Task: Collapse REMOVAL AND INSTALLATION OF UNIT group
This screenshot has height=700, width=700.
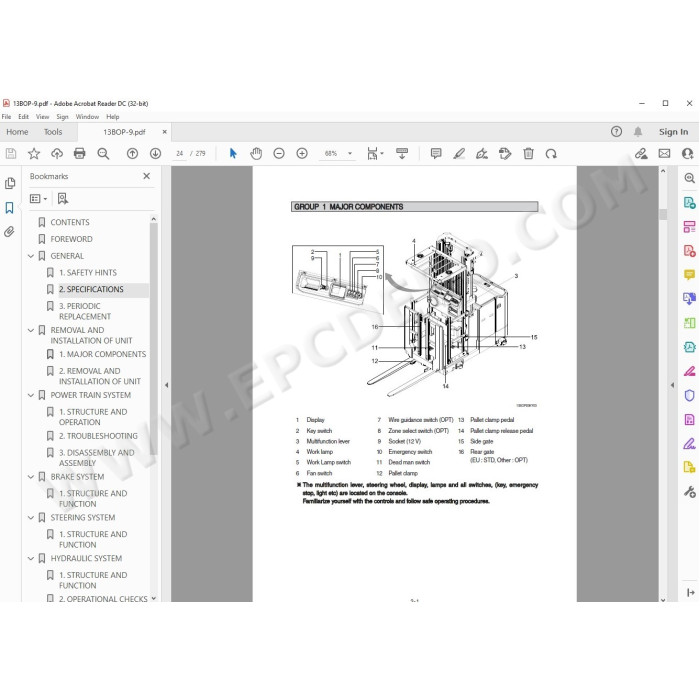Action: pos(31,330)
